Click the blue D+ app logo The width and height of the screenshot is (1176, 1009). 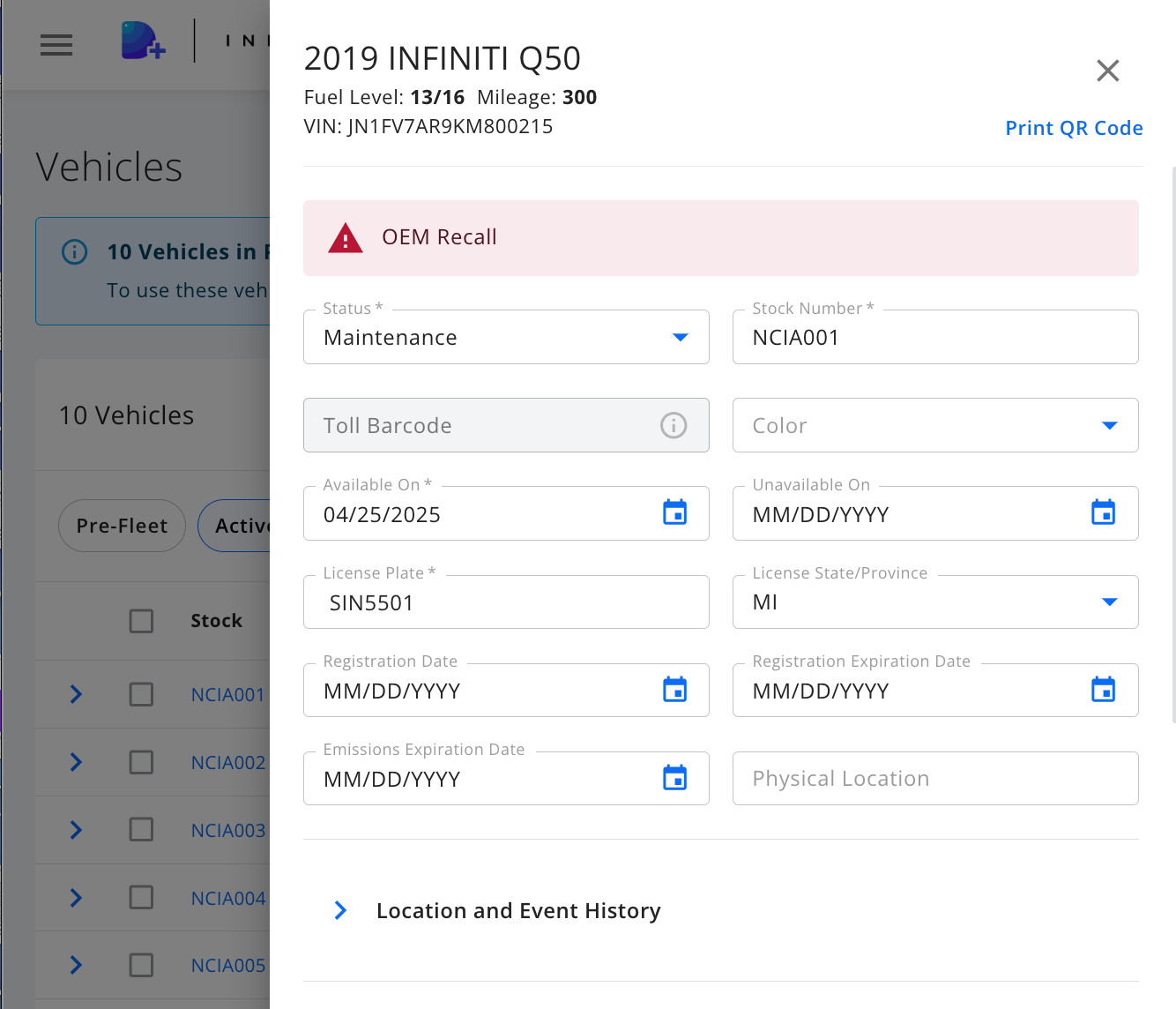[x=143, y=41]
